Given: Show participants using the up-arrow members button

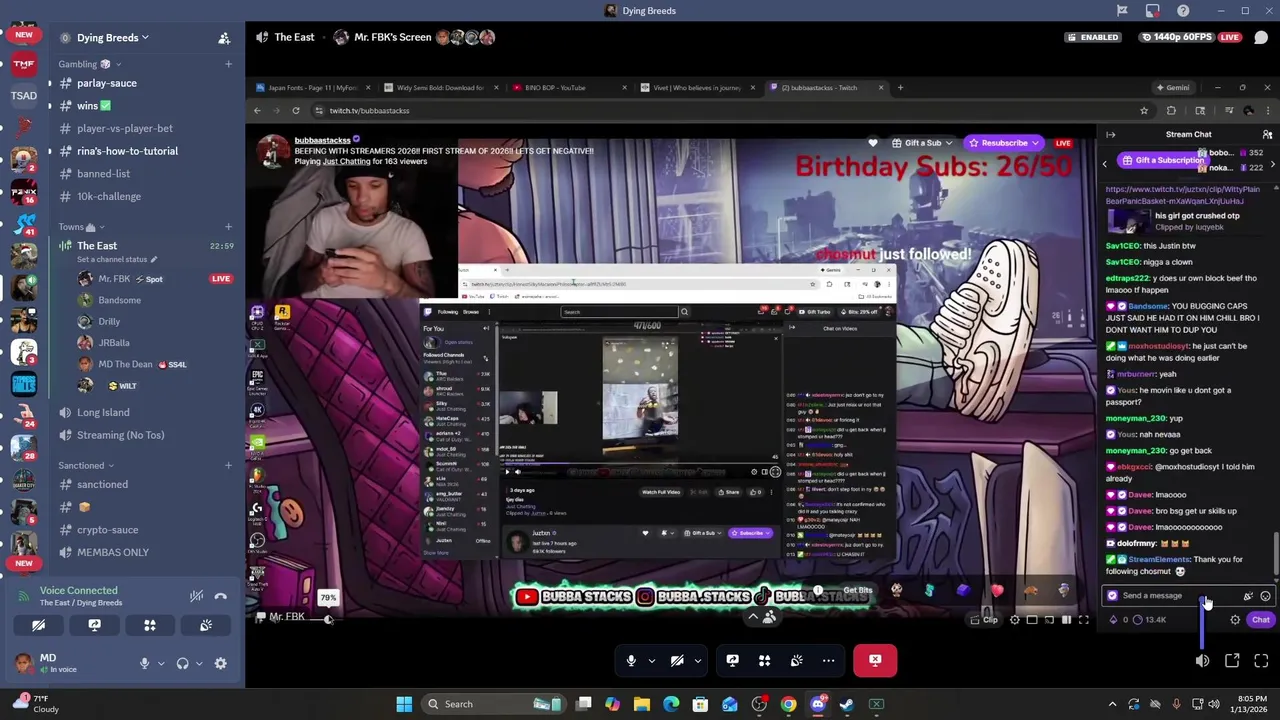Looking at the screenshot, I should (761, 617).
